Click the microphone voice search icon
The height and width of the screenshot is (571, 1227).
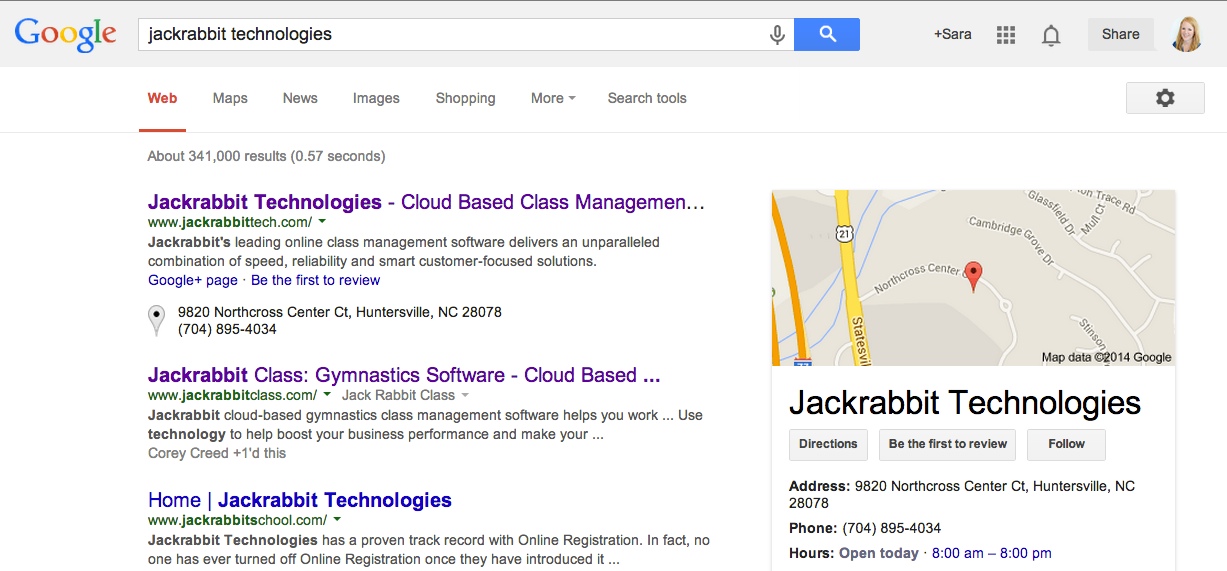pyautogui.click(x=777, y=34)
